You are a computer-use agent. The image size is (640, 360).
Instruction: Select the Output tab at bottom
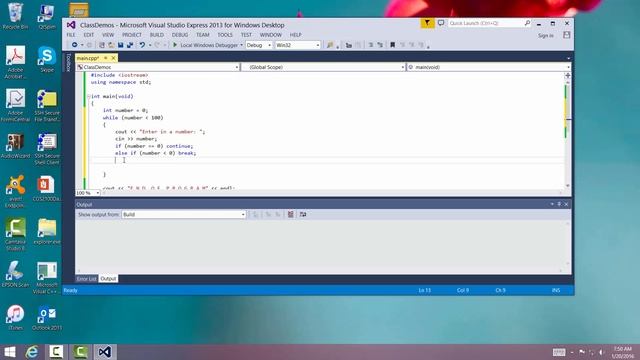point(108,279)
